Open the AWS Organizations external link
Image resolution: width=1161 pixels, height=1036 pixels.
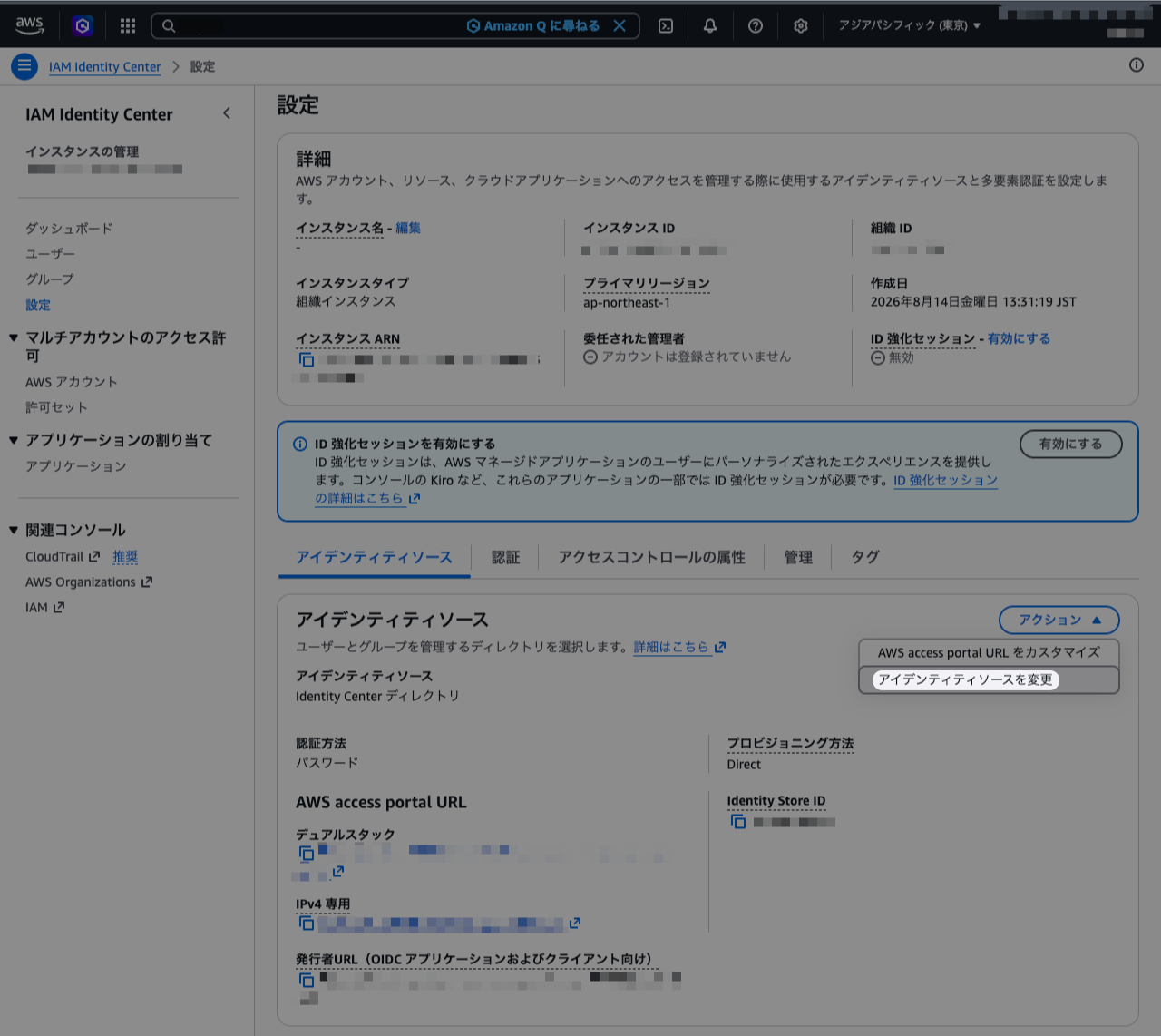(89, 582)
